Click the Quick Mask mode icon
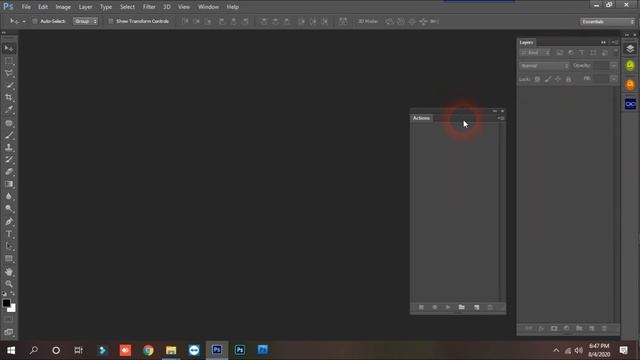 (9, 320)
